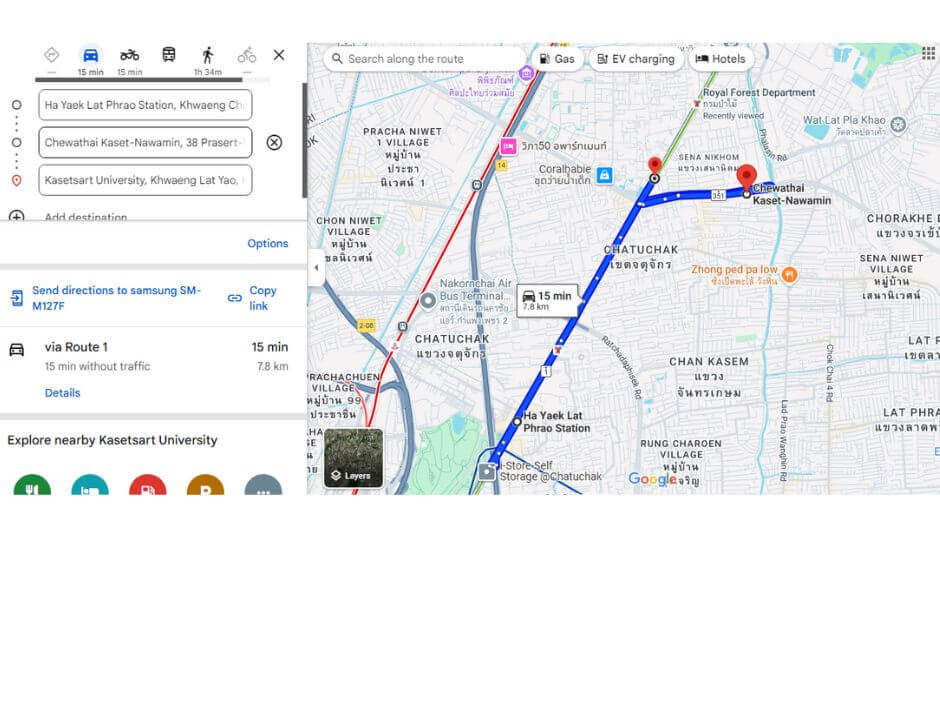Image resolution: width=940 pixels, height=728 pixels.
Task: Explore nearby restaurants icon
Action: 32,485
